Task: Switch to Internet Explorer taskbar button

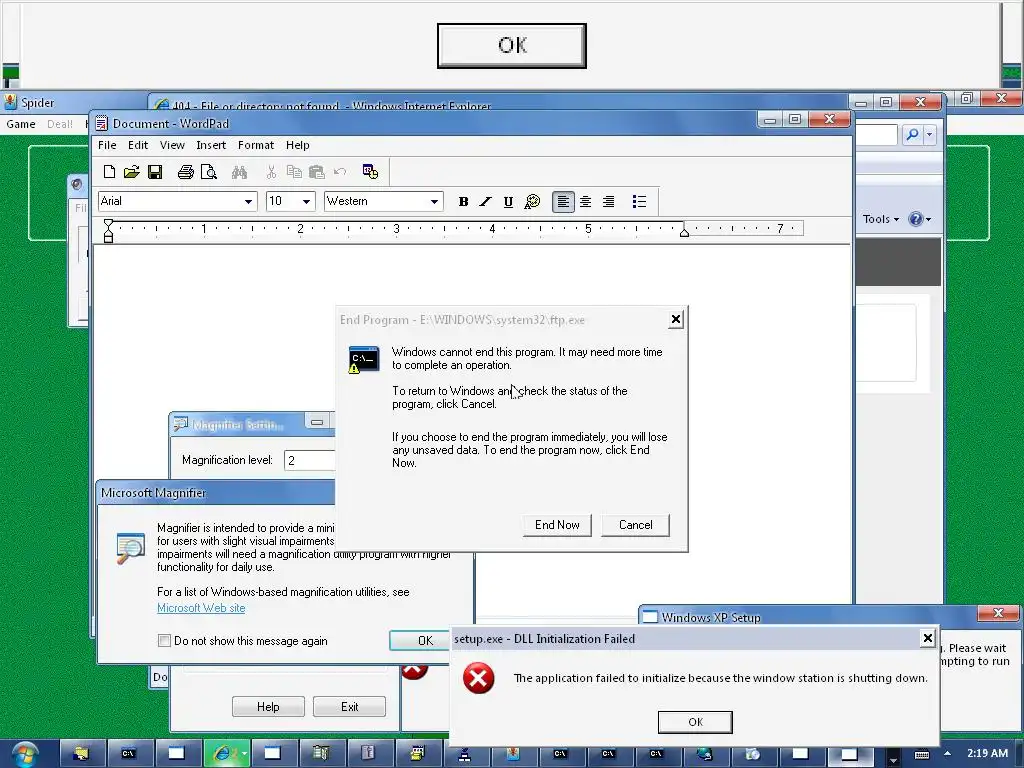Action: click(x=227, y=754)
